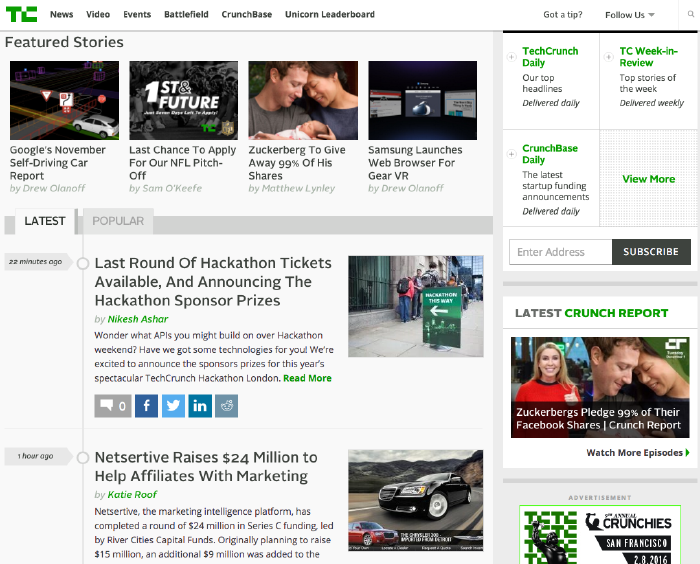This screenshot has height=564, width=700.
Task: Open Last Chance To Apply NFL headline
Action: point(183,163)
